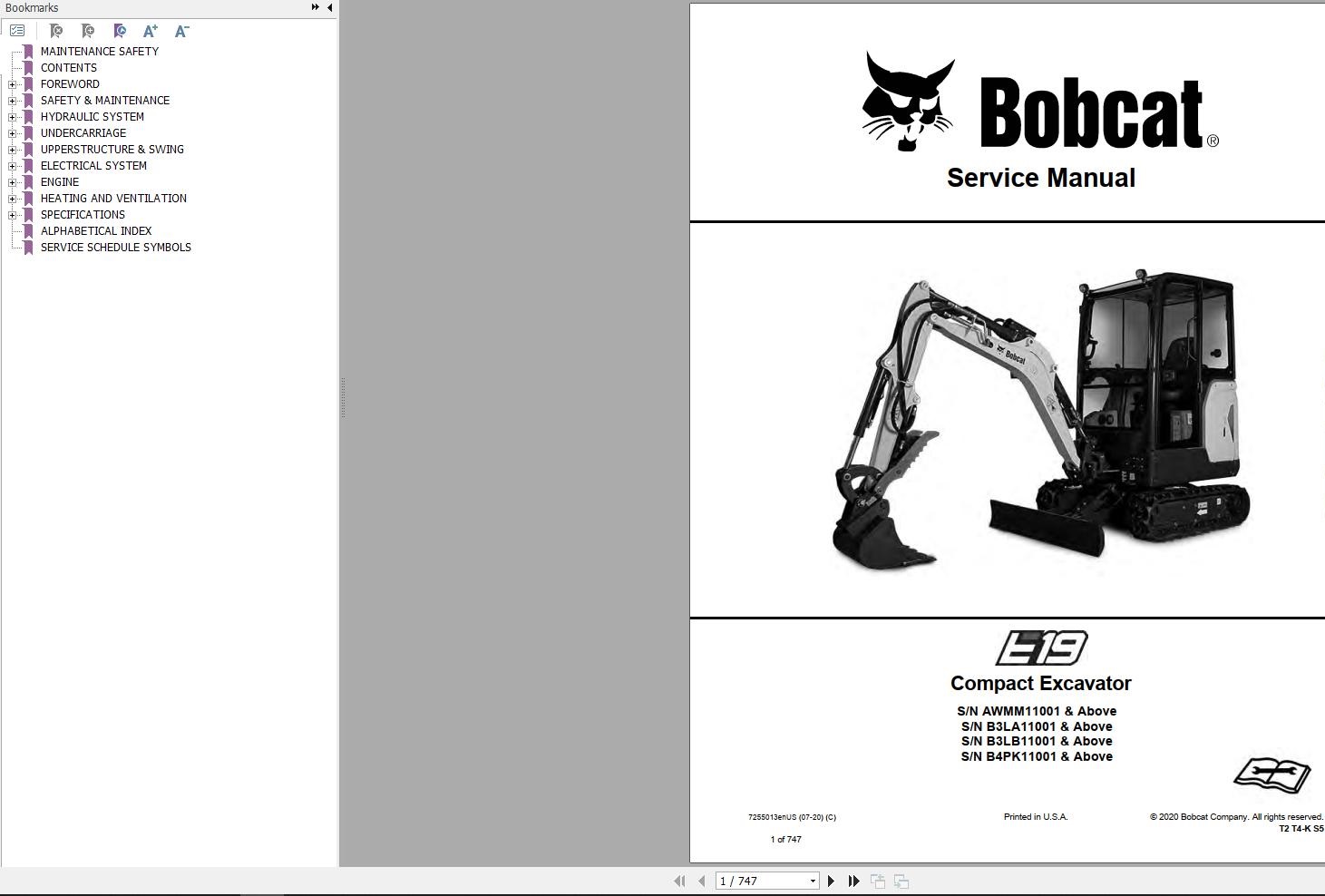Click 'Printed in U.S.A.' text

(1036, 817)
